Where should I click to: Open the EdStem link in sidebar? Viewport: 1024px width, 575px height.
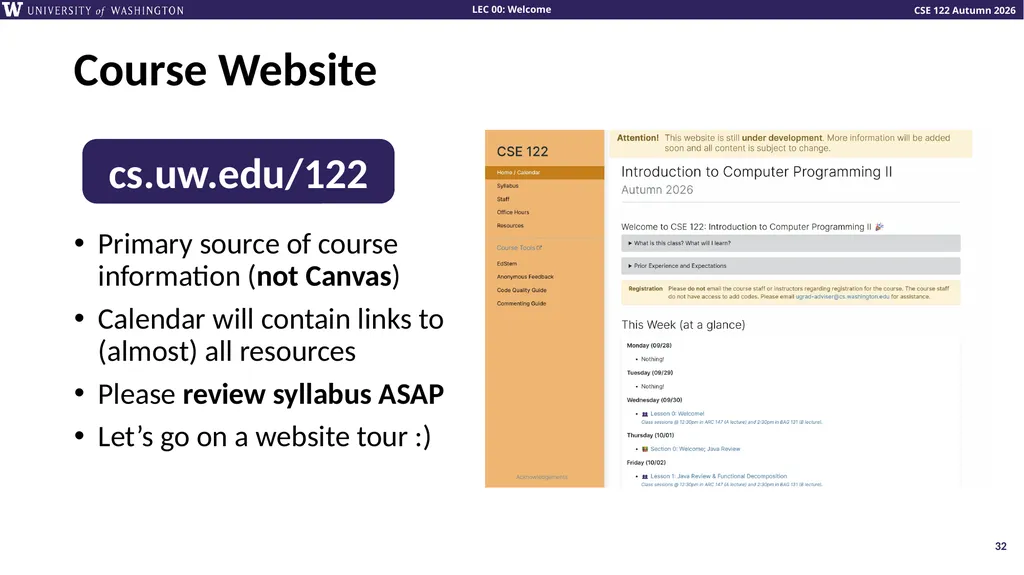[507, 264]
